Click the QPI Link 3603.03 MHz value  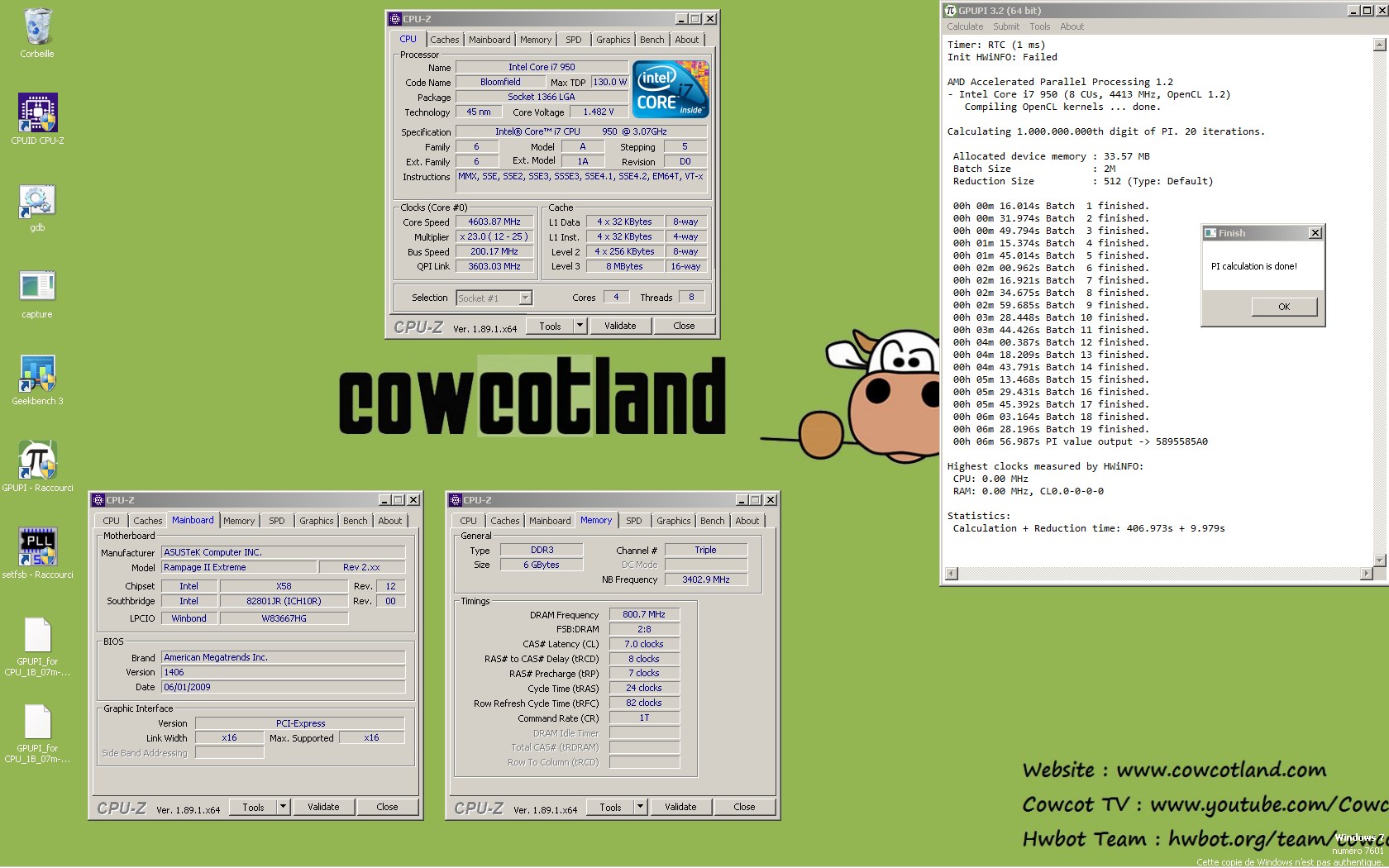point(494,266)
